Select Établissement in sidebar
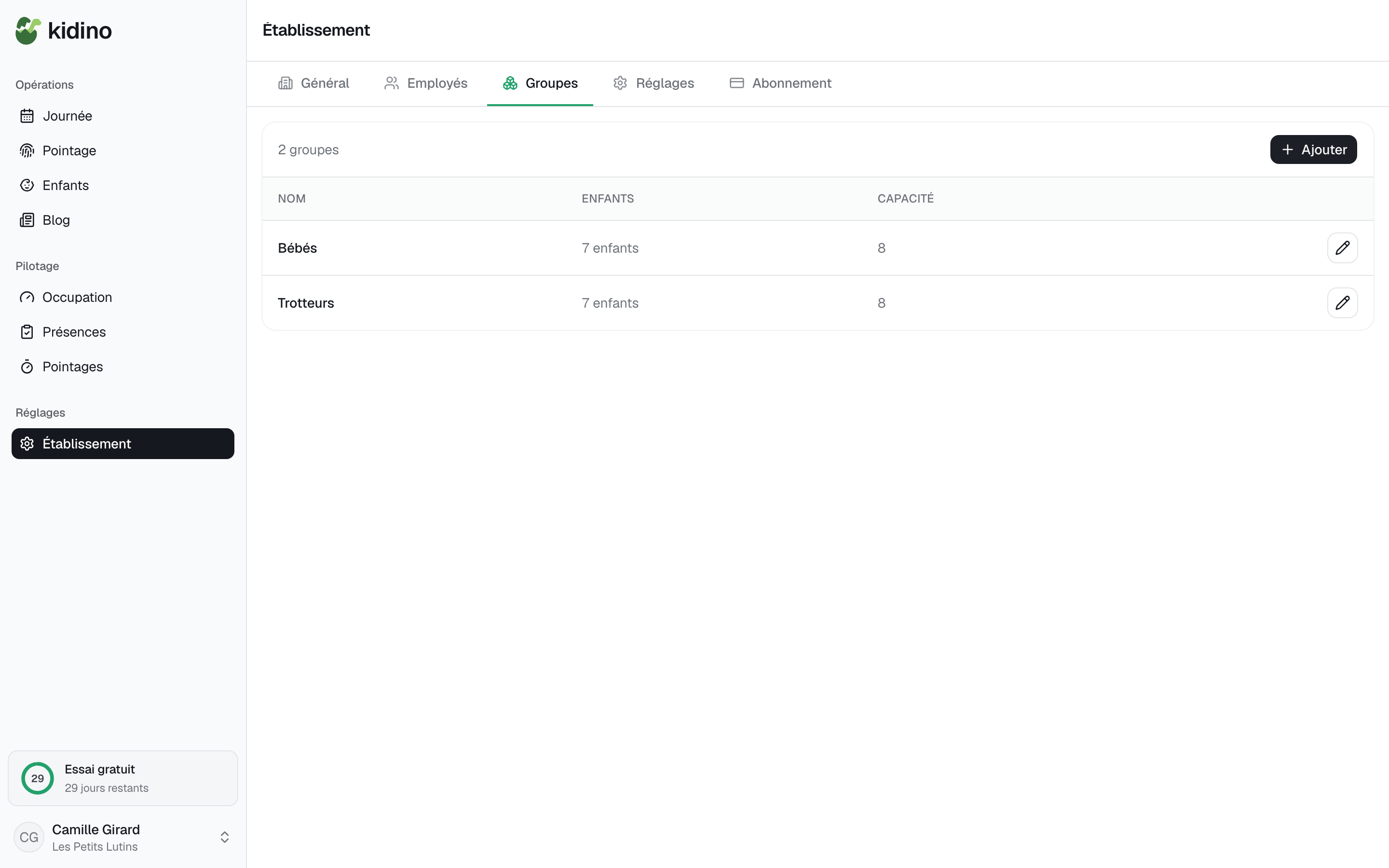The image size is (1389, 868). [x=123, y=444]
